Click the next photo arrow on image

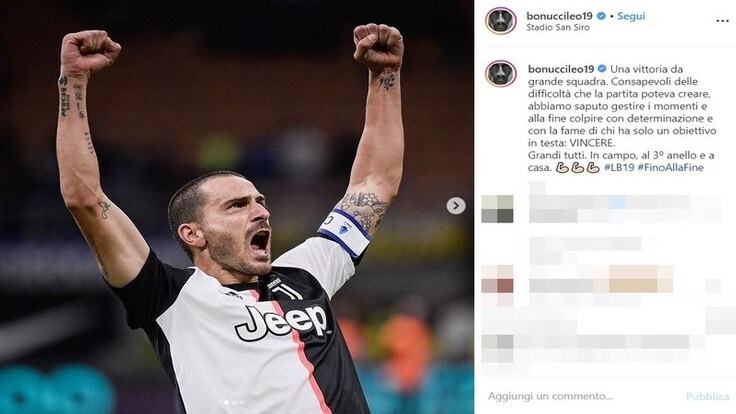pos(455,206)
